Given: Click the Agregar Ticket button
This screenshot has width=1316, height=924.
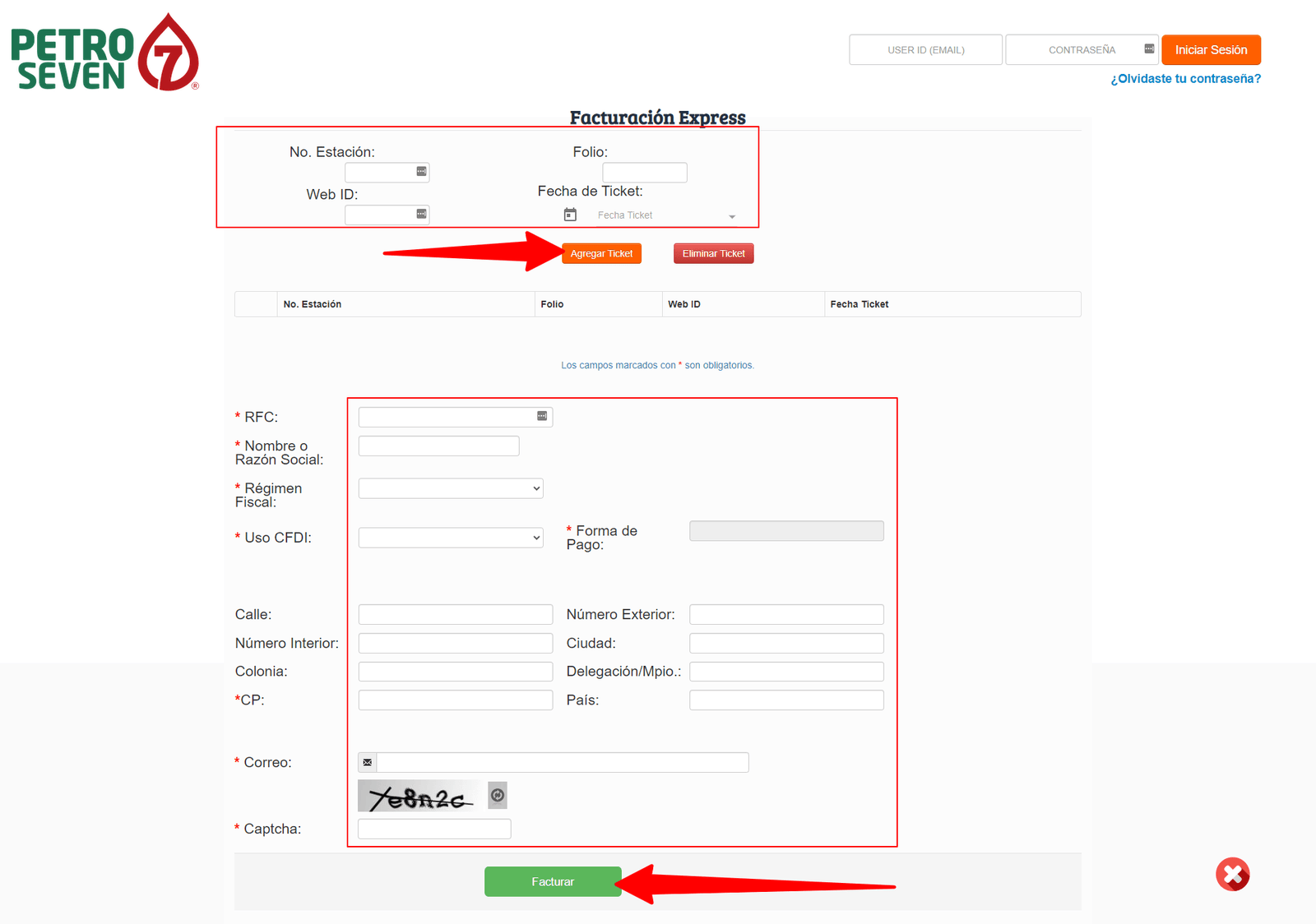Looking at the screenshot, I should click(x=601, y=253).
